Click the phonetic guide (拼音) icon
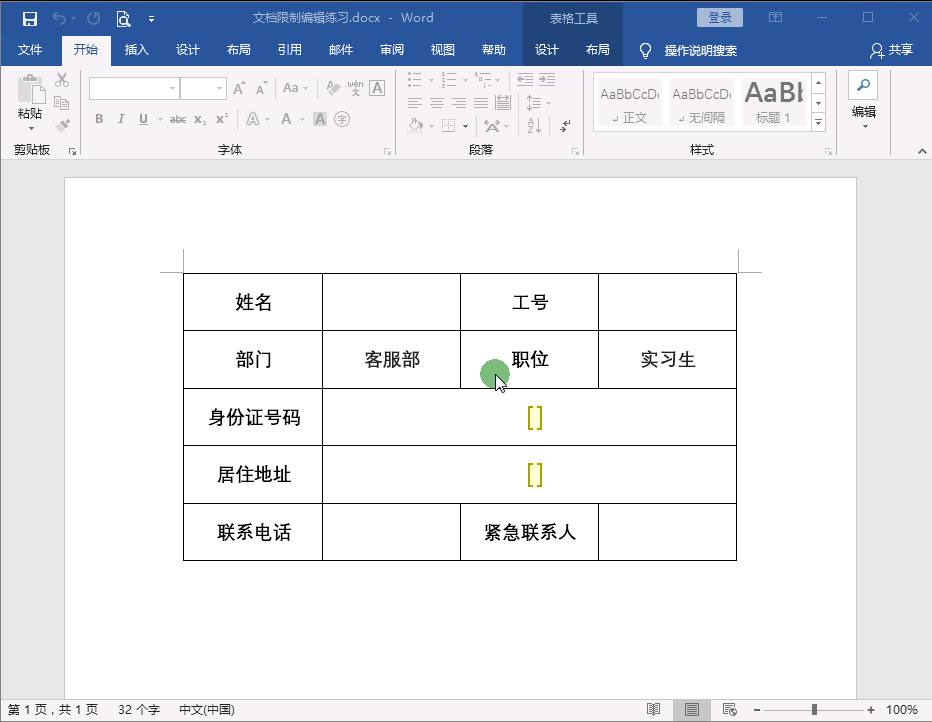This screenshot has width=932, height=722. 356,90
